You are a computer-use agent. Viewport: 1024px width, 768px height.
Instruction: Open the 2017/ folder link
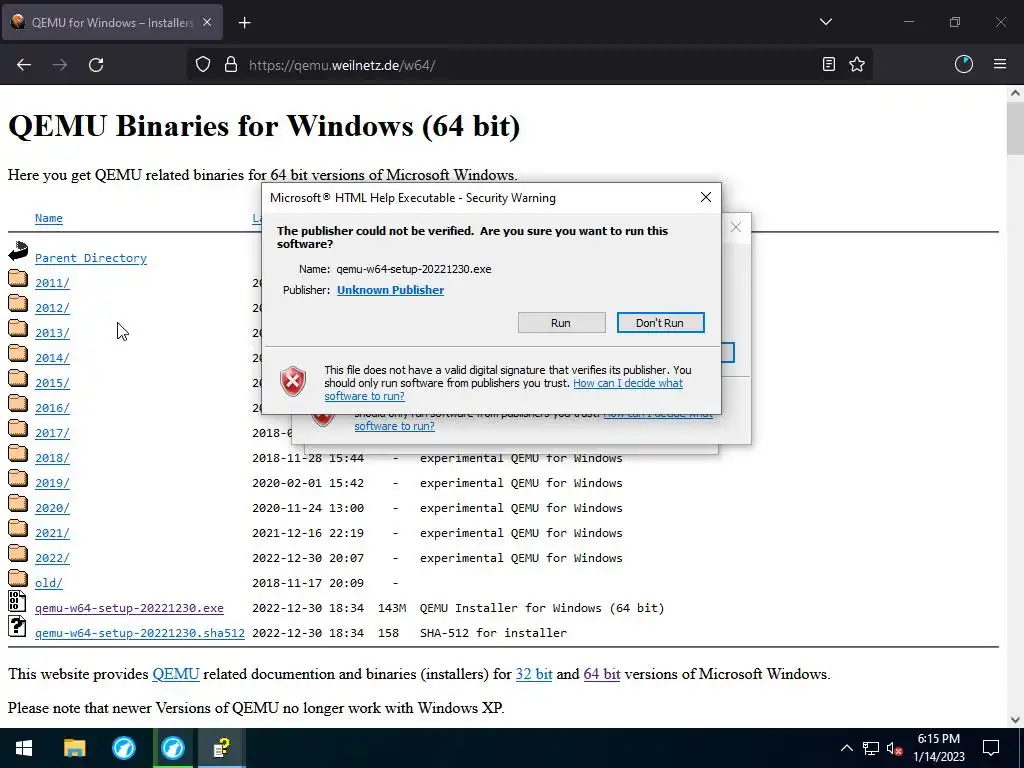[x=52, y=433]
